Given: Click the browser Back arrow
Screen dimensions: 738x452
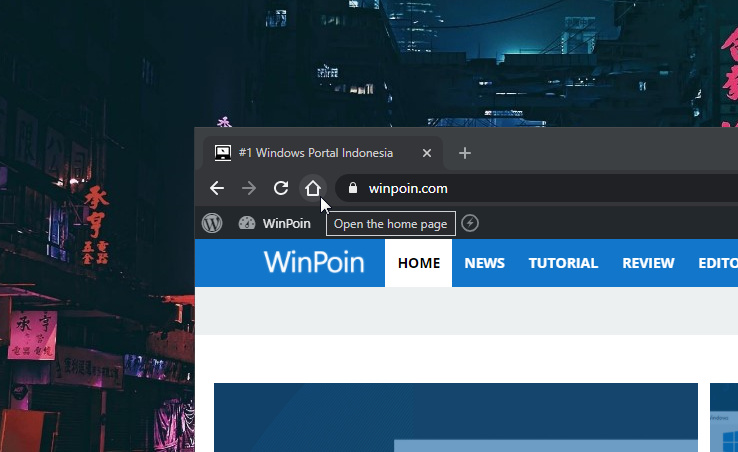Looking at the screenshot, I should pos(217,188).
